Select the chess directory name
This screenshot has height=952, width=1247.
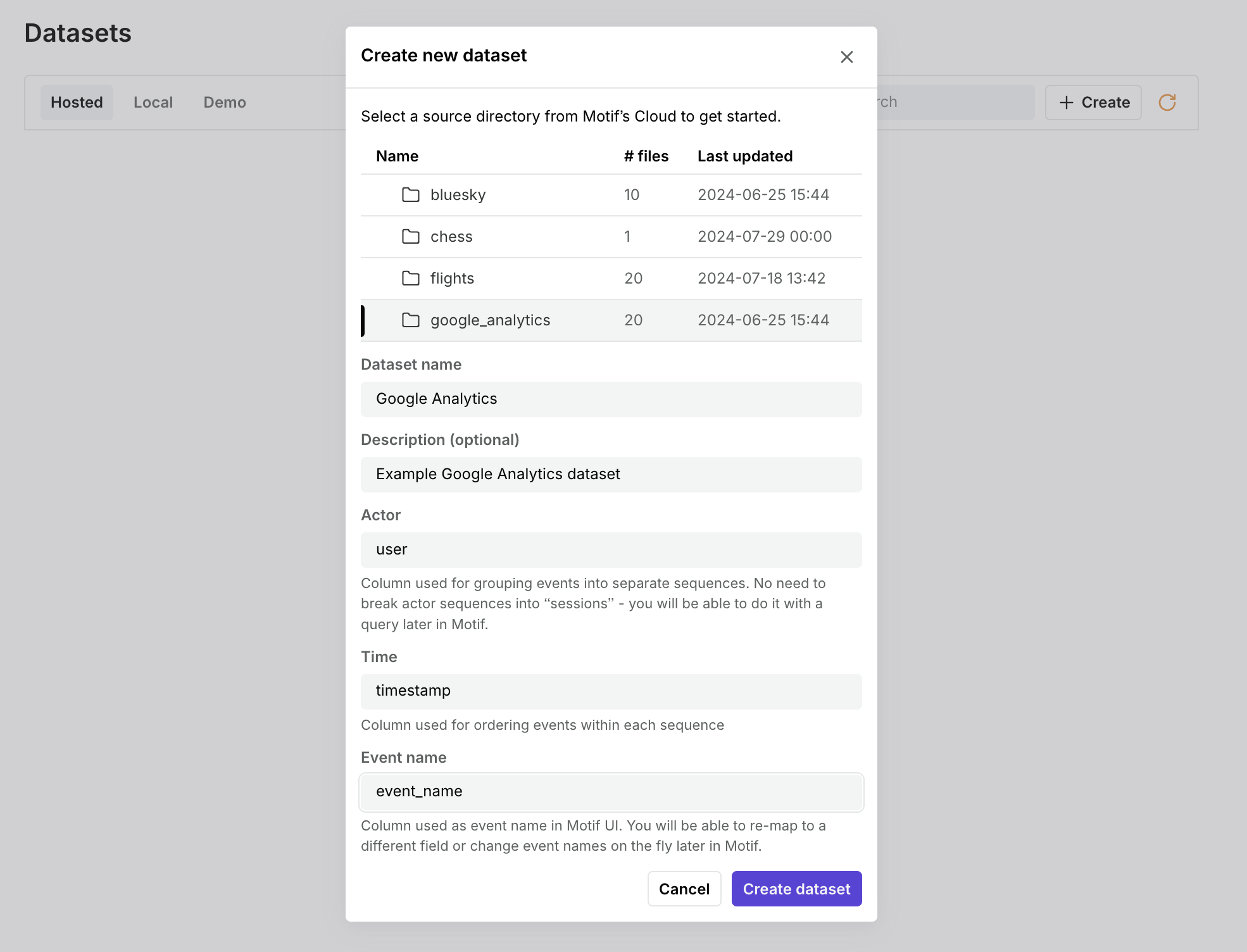pos(451,237)
